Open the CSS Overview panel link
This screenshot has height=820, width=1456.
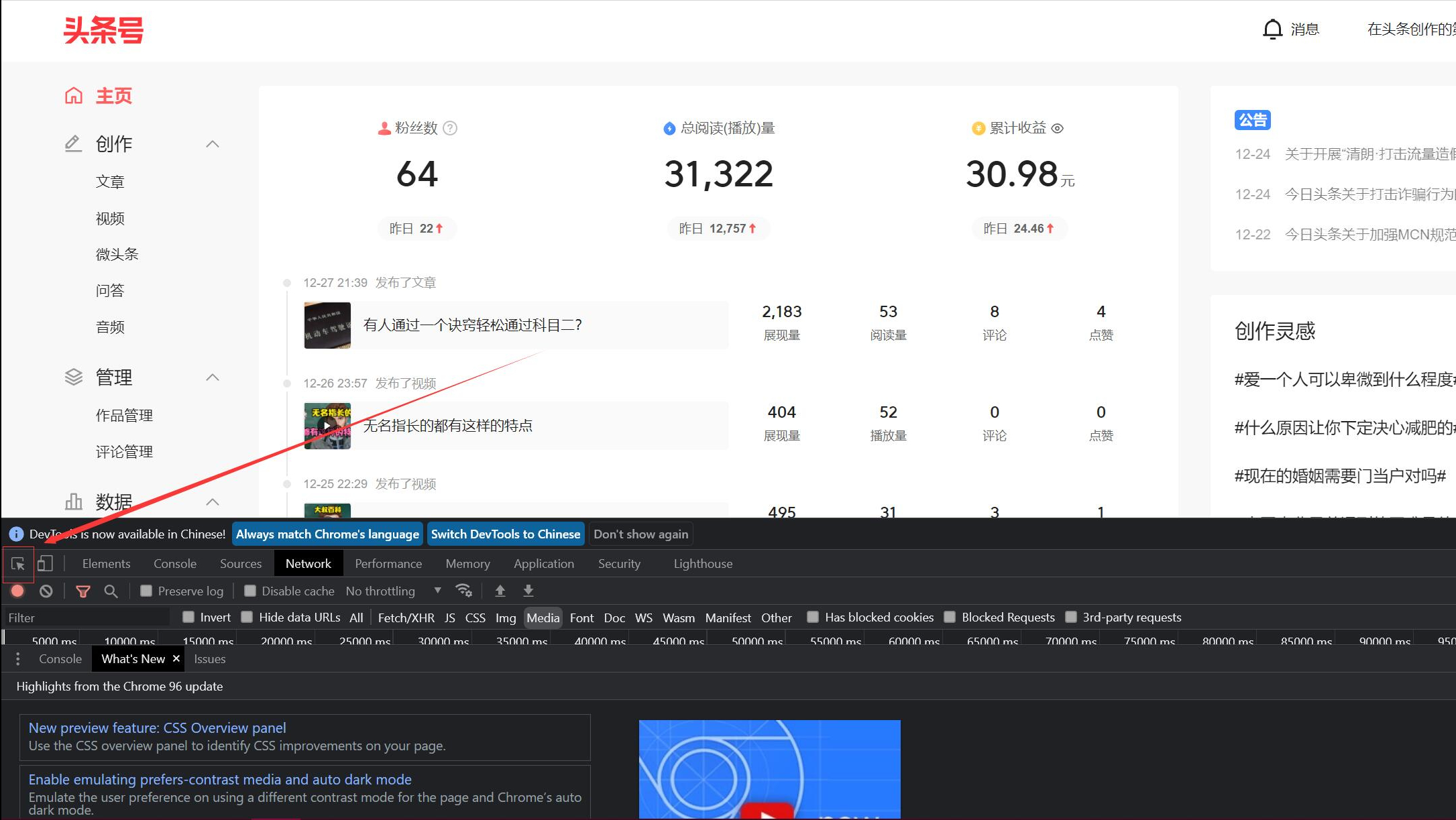(x=157, y=727)
